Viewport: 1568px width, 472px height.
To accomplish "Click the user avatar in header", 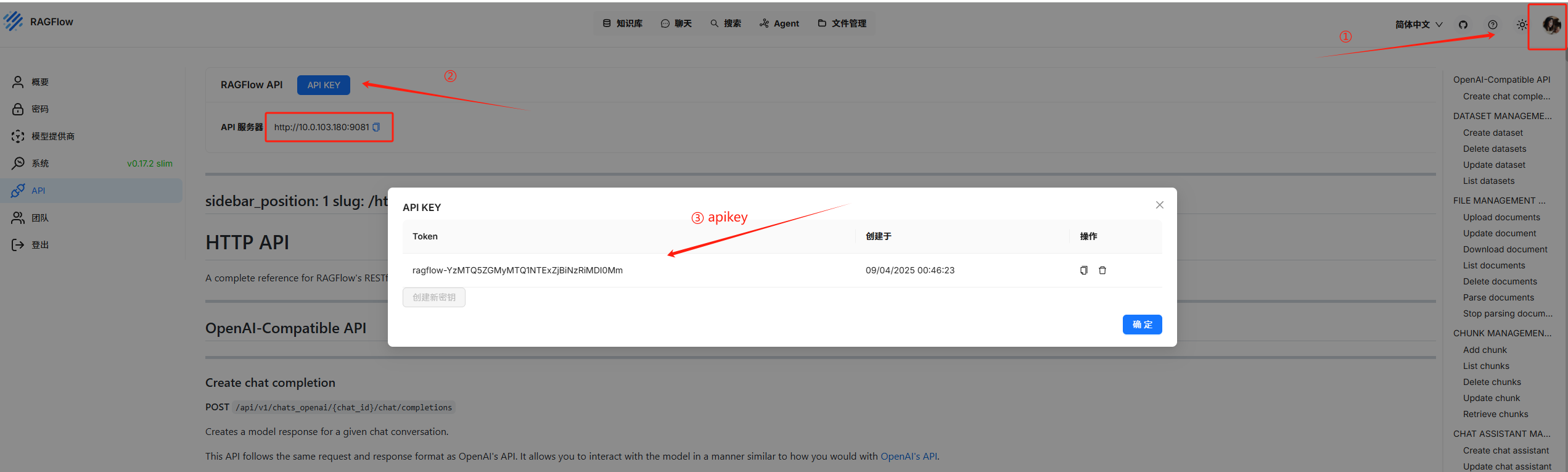I will pos(1551,25).
